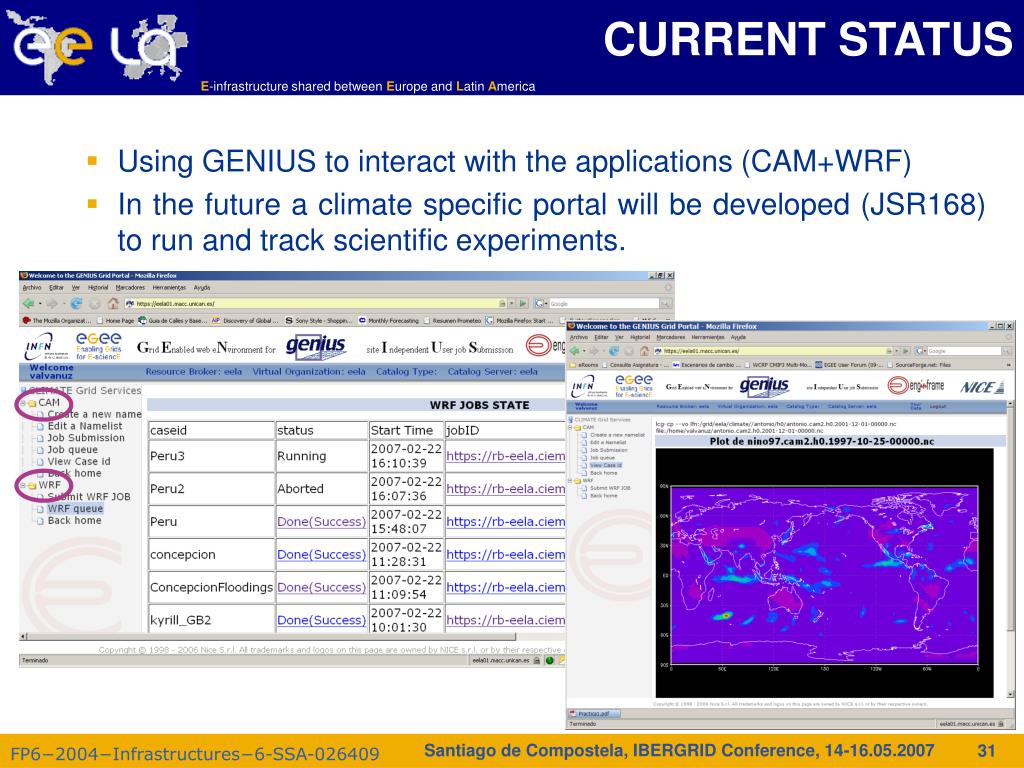This screenshot has height=768, width=1024.
Task: Select Back home under WRF in the WRF jobs window
Action: (74, 520)
